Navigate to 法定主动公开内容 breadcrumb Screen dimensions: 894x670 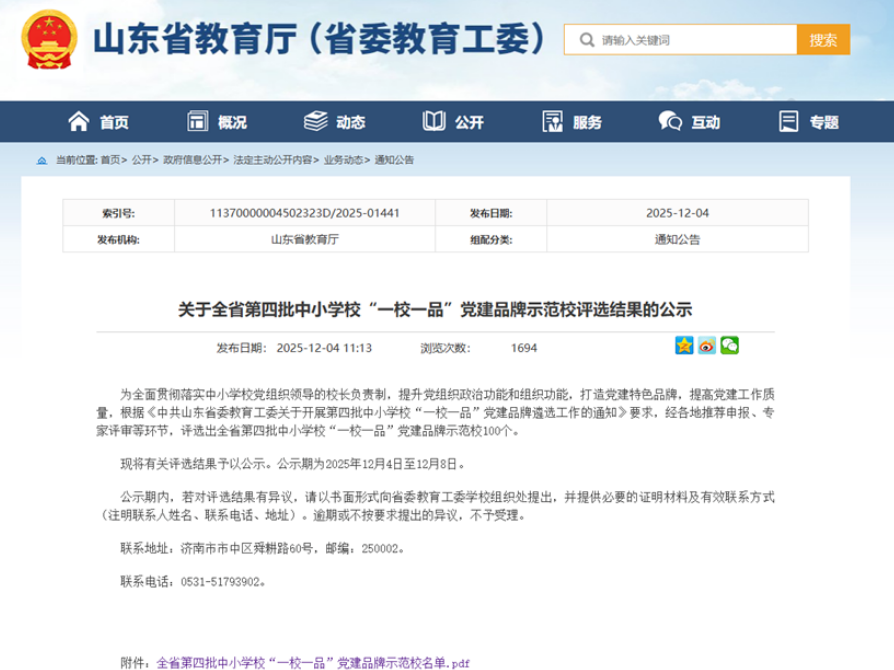pyautogui.click(x=272, y=160)
